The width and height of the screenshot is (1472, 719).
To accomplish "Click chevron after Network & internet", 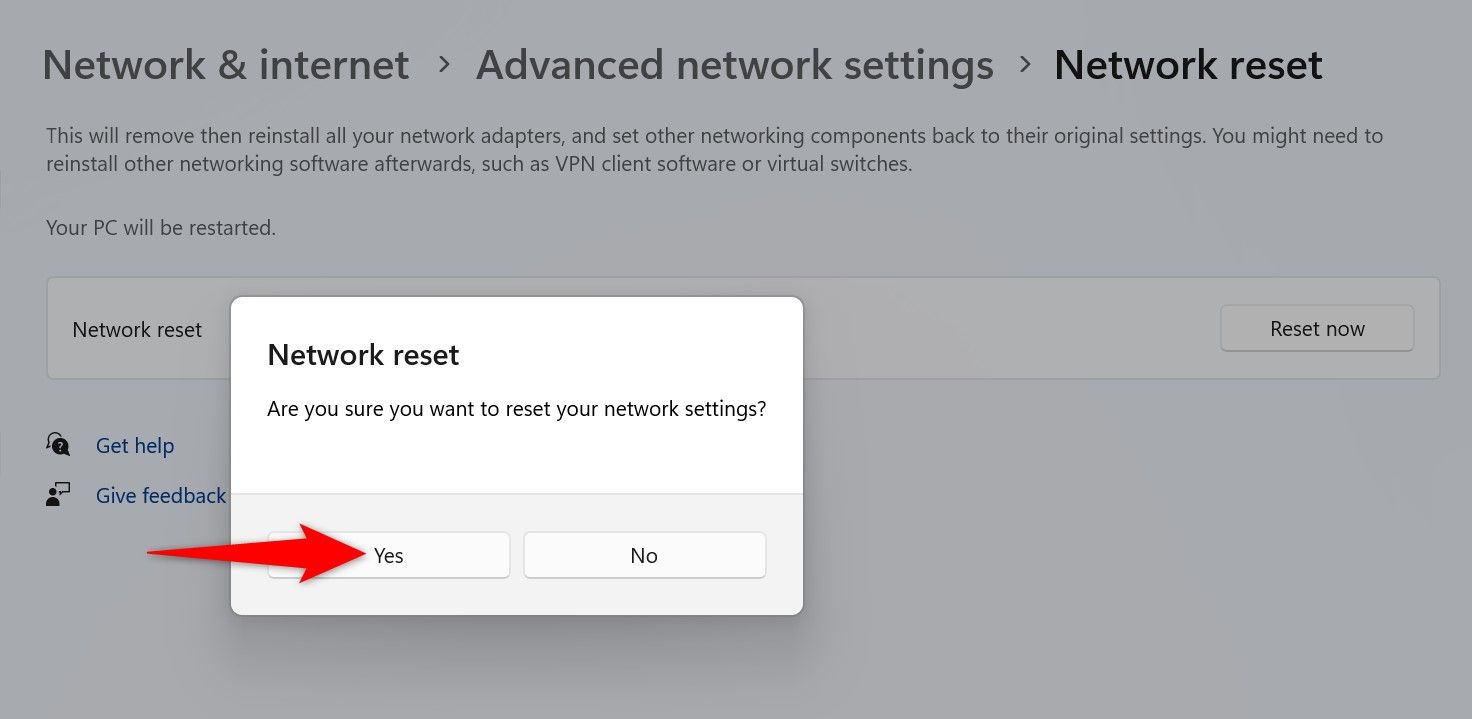I will click(x=444, y=65).
